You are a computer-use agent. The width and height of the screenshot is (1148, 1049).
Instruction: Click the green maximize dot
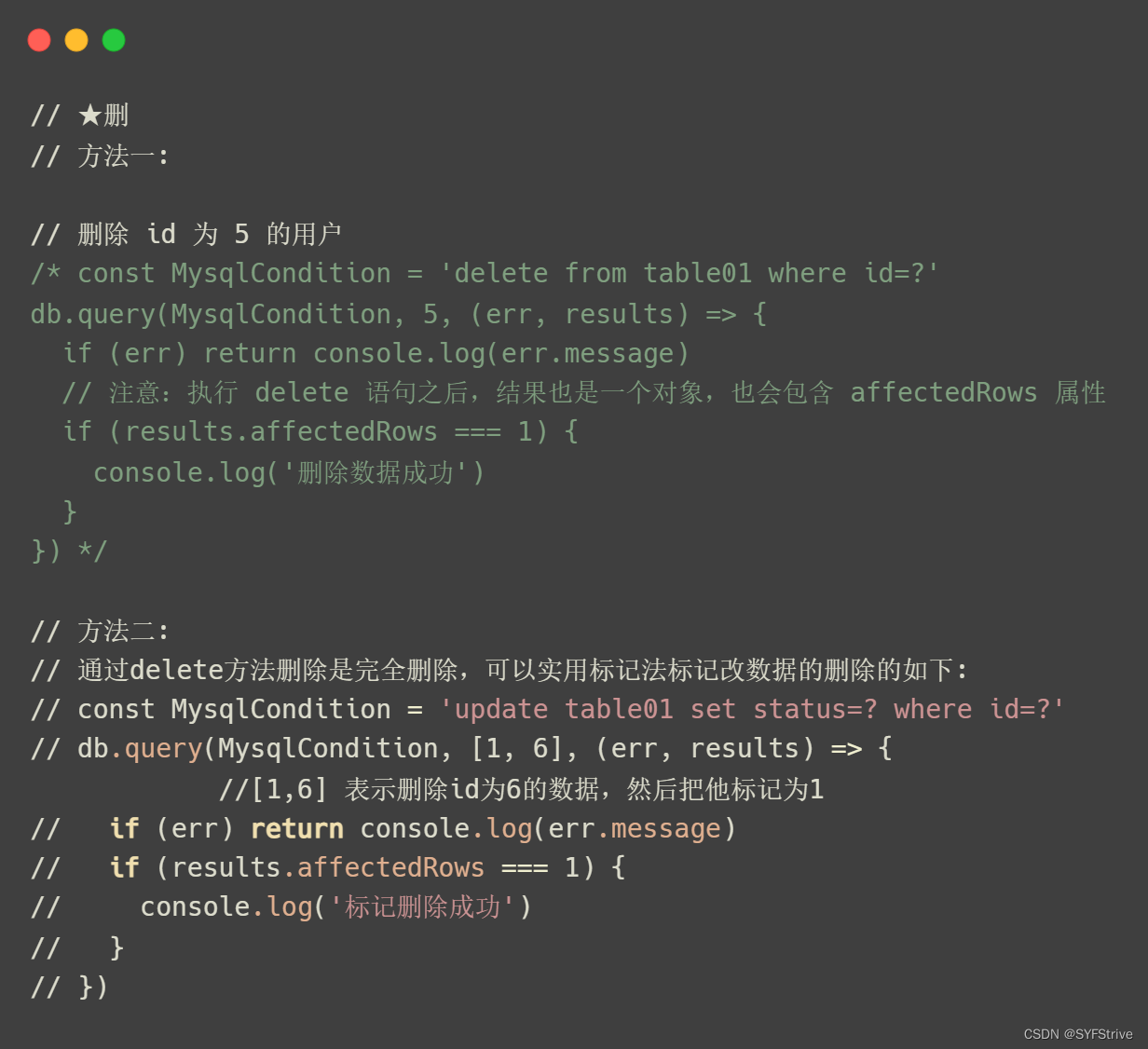pos(114,40)
